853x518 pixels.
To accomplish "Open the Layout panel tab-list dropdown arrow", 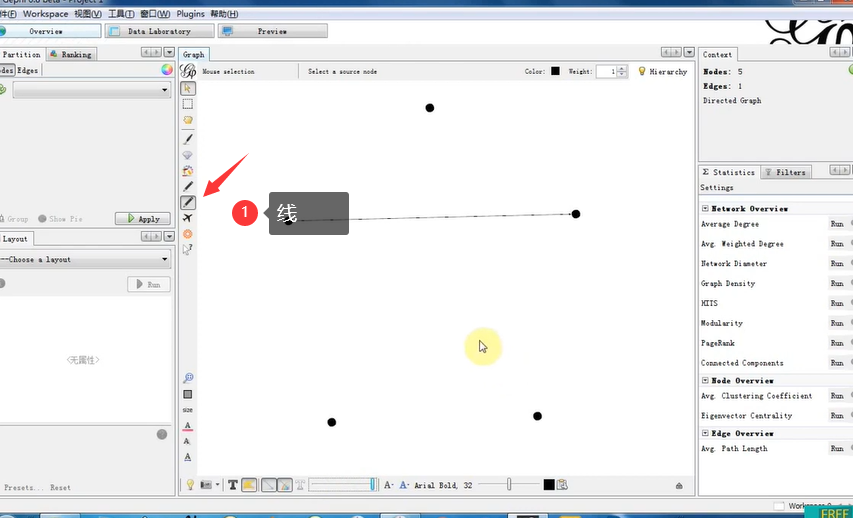I will 169,236.
